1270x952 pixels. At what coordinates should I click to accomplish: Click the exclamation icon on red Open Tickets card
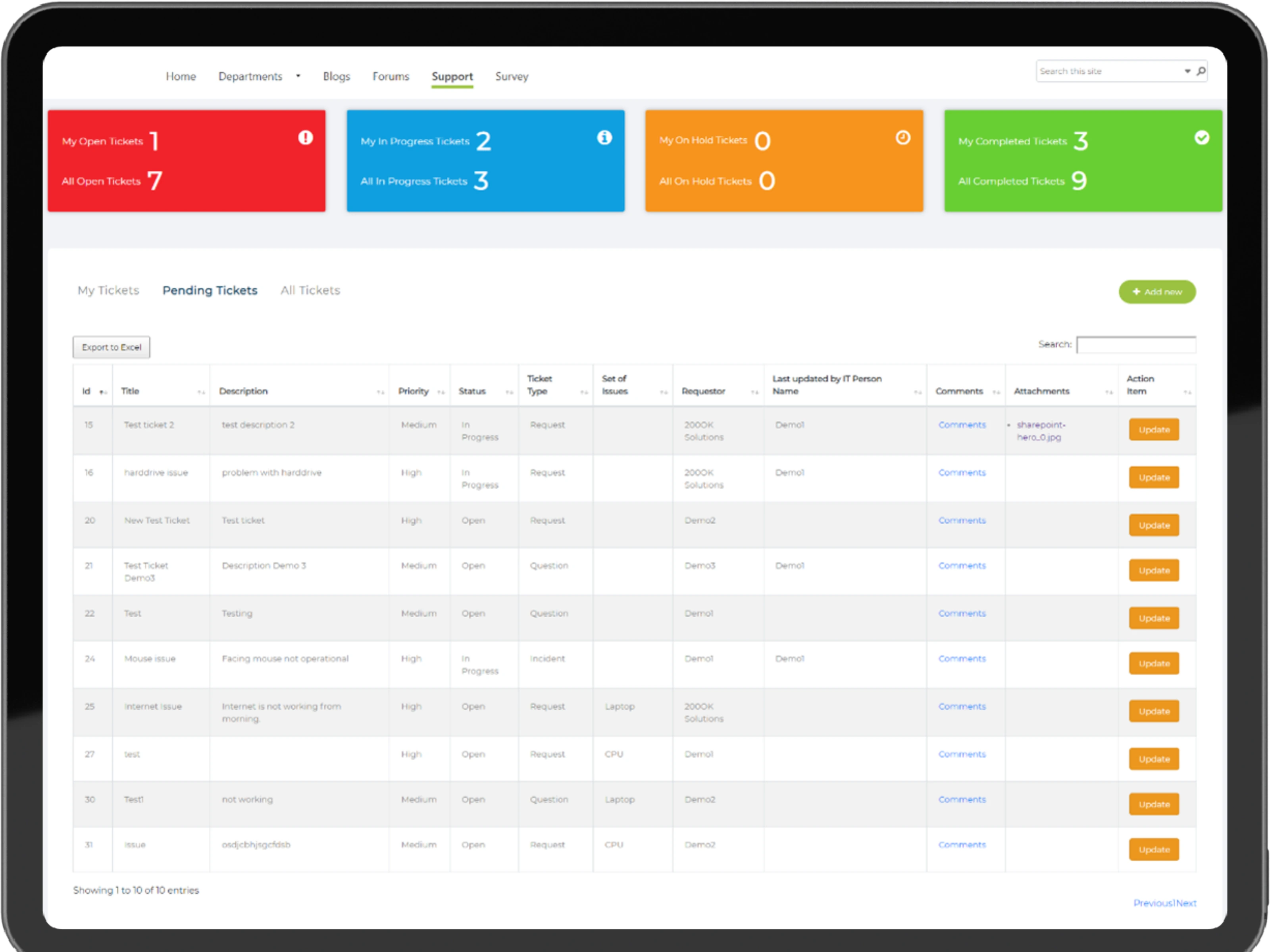tap(306, 138)
